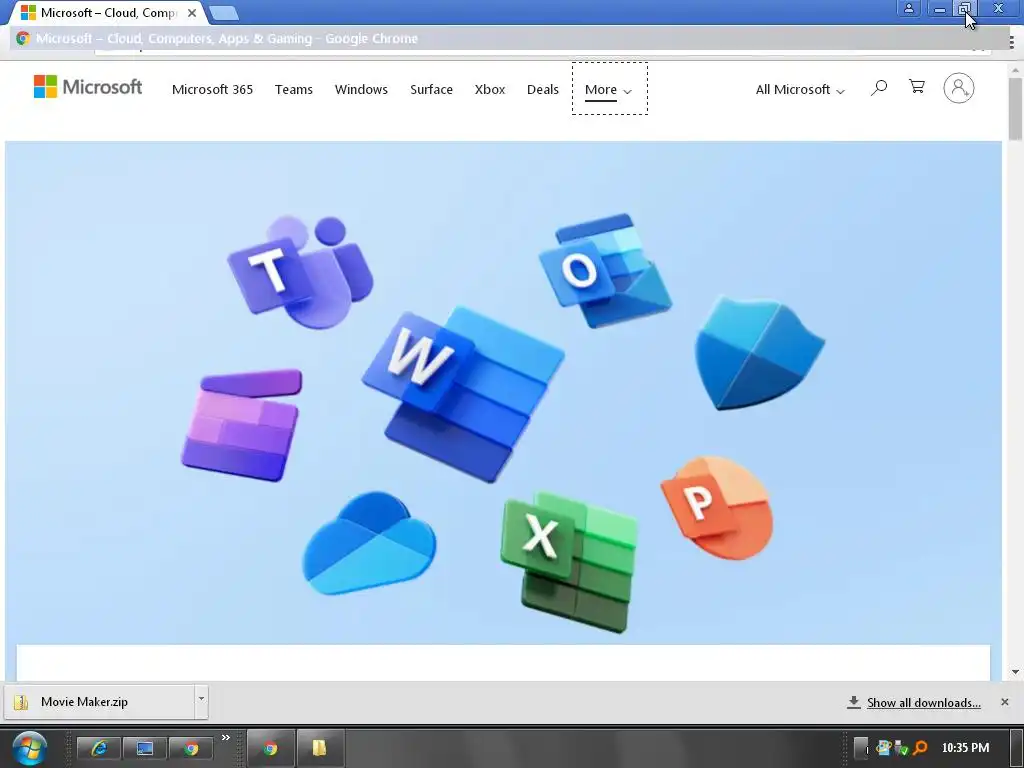Open Microsoft 365 nav link

coord(212,89)
